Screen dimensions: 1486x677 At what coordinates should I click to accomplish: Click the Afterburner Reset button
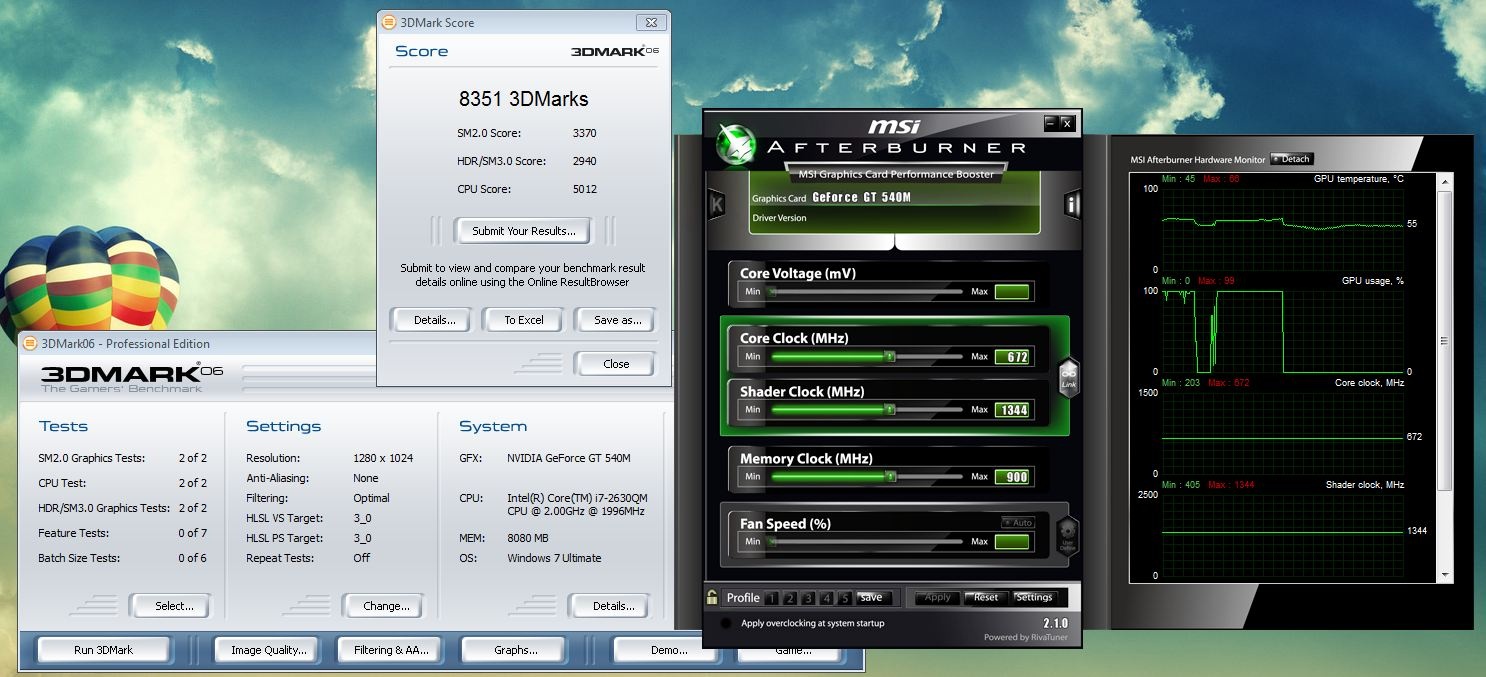click(x=986, y=597)
